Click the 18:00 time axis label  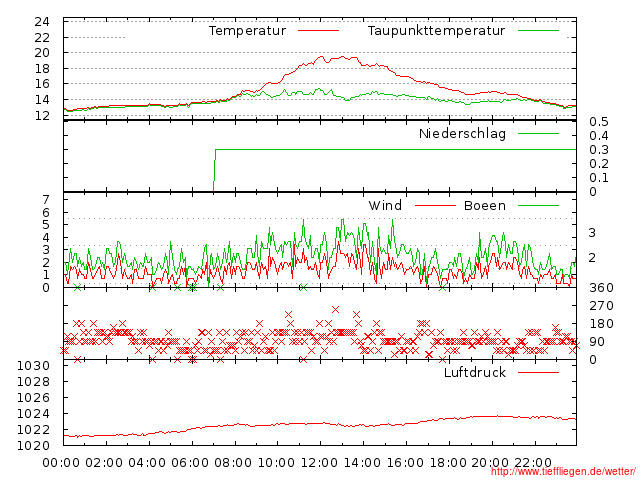point(448,463)
